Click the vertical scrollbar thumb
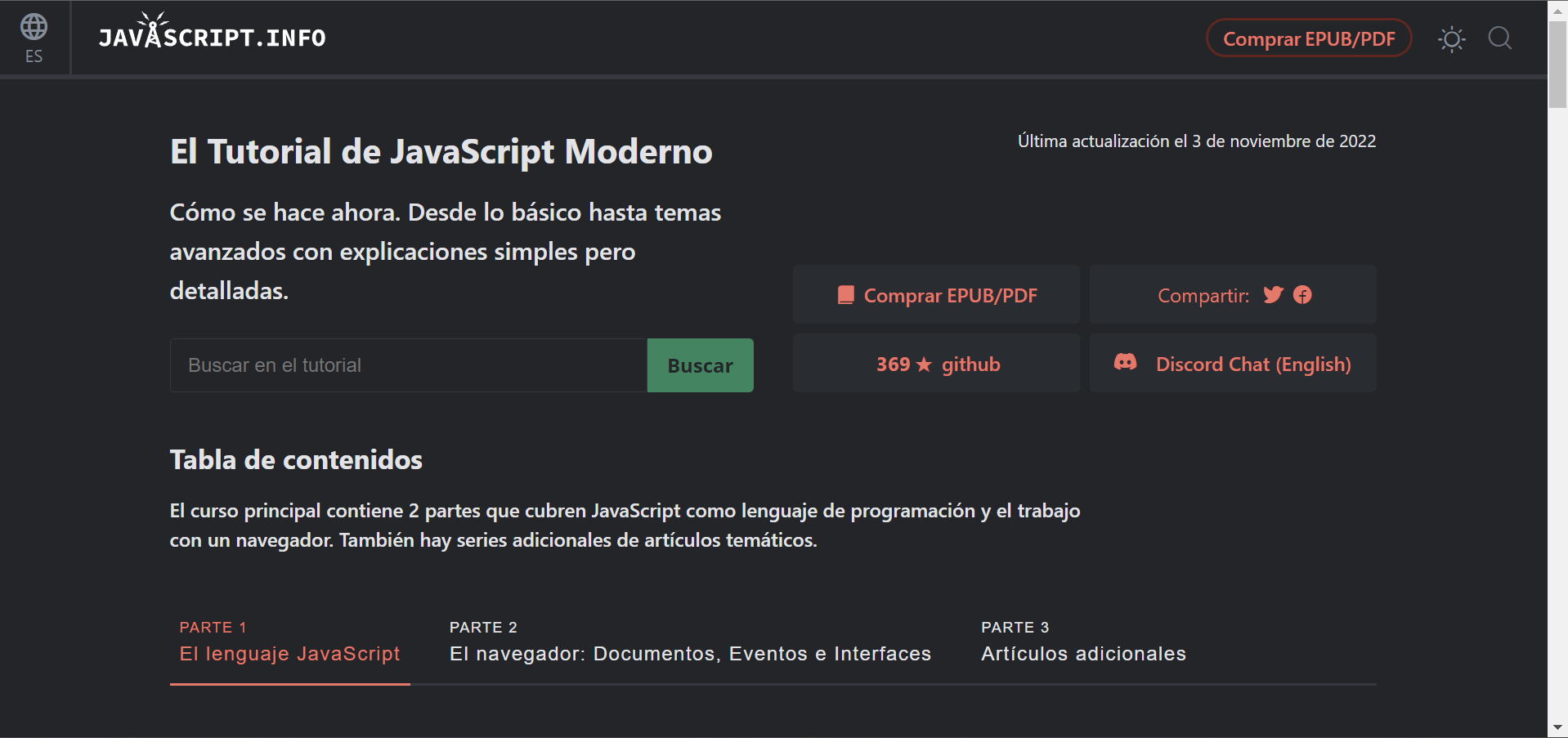 click(1557, 64)
